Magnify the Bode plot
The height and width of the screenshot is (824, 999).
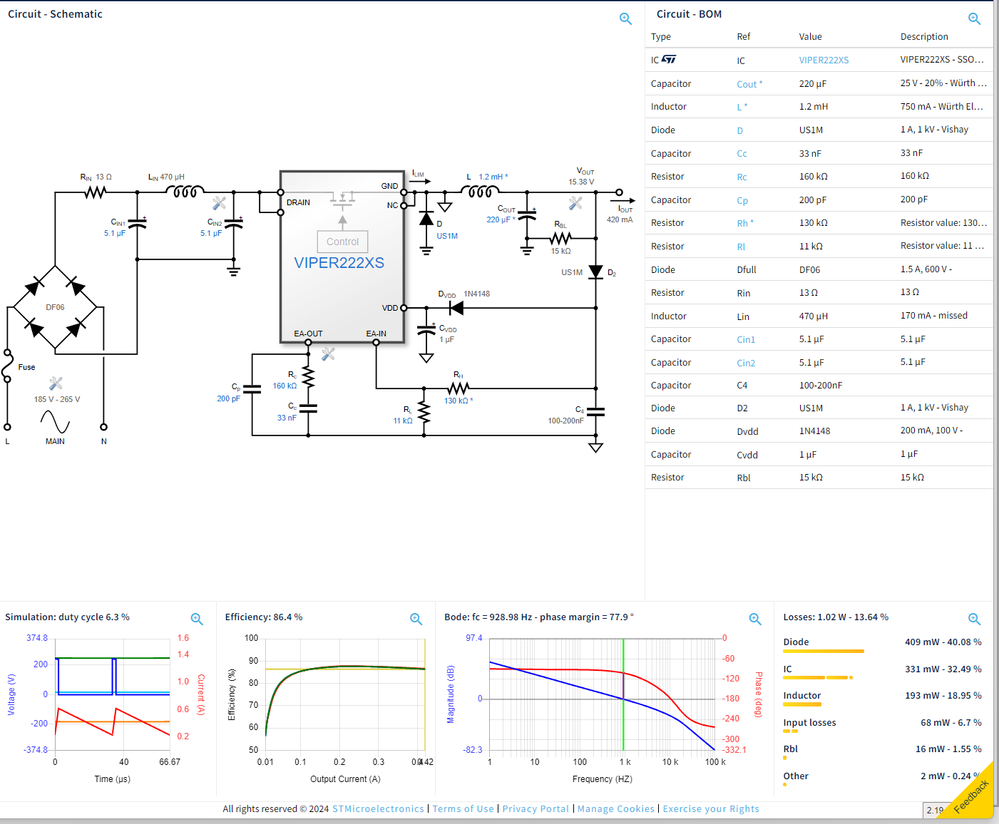(x=755, y=619)
